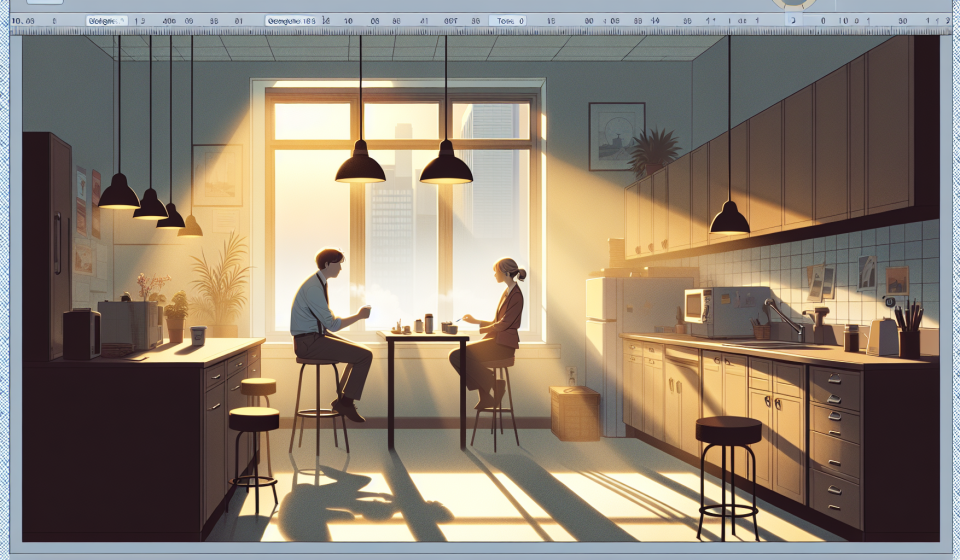Click the circular dial icon at the top edge
The height and width of the screenshot is (560, 960).
point(794,4)
